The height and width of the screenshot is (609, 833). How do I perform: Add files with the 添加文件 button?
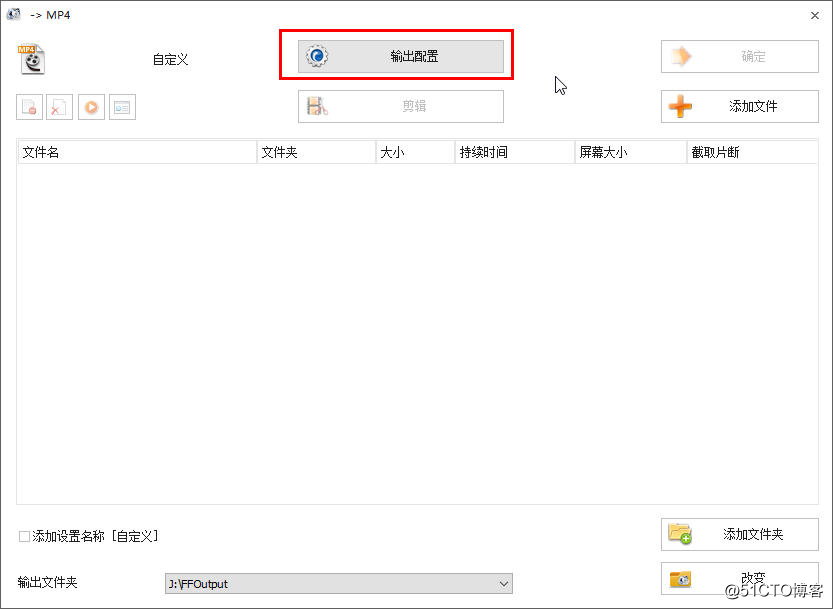pyautogui.click(x=740, y=106)
